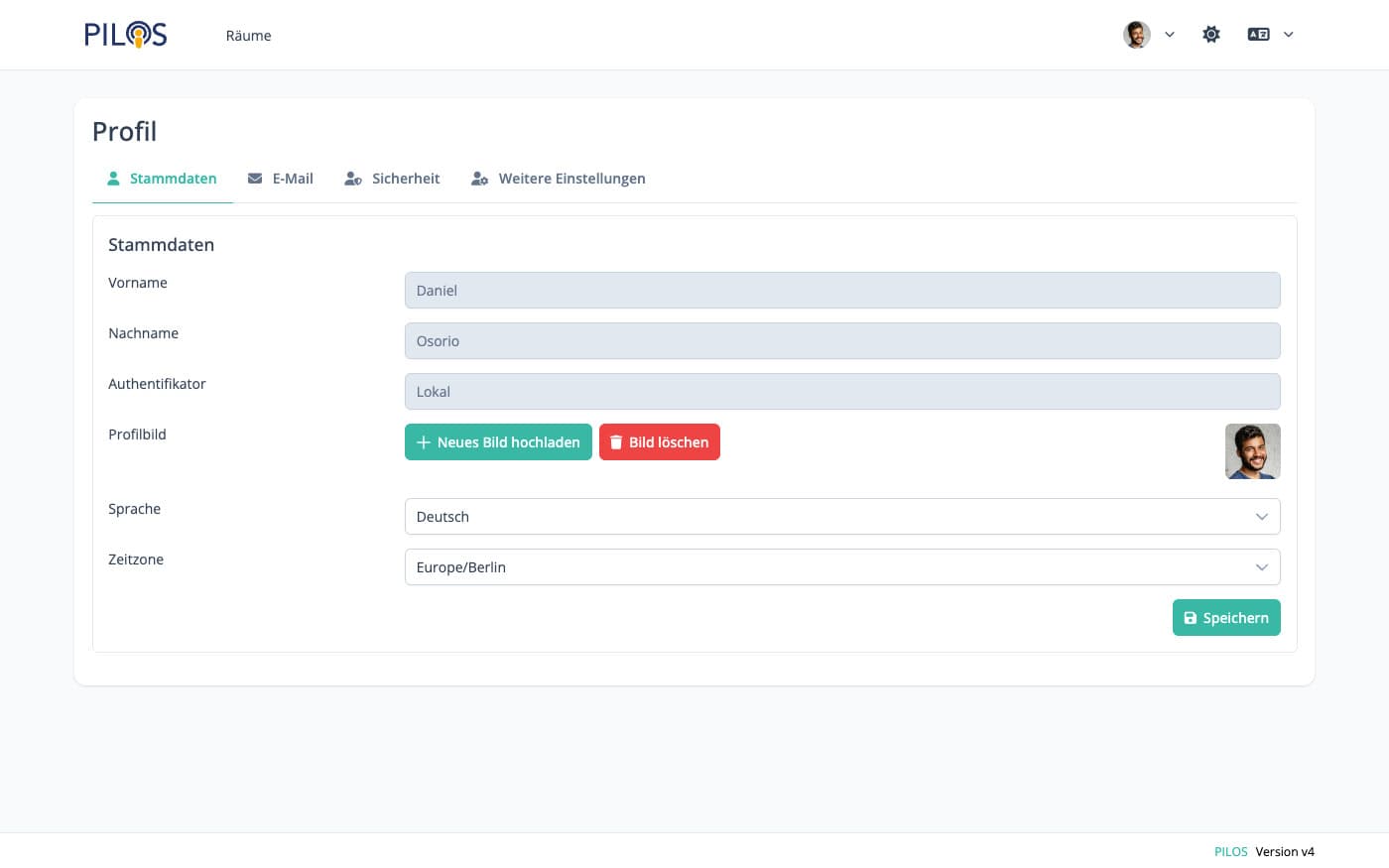Click the Sicherheit tab shield-user icon

(352, 179)
